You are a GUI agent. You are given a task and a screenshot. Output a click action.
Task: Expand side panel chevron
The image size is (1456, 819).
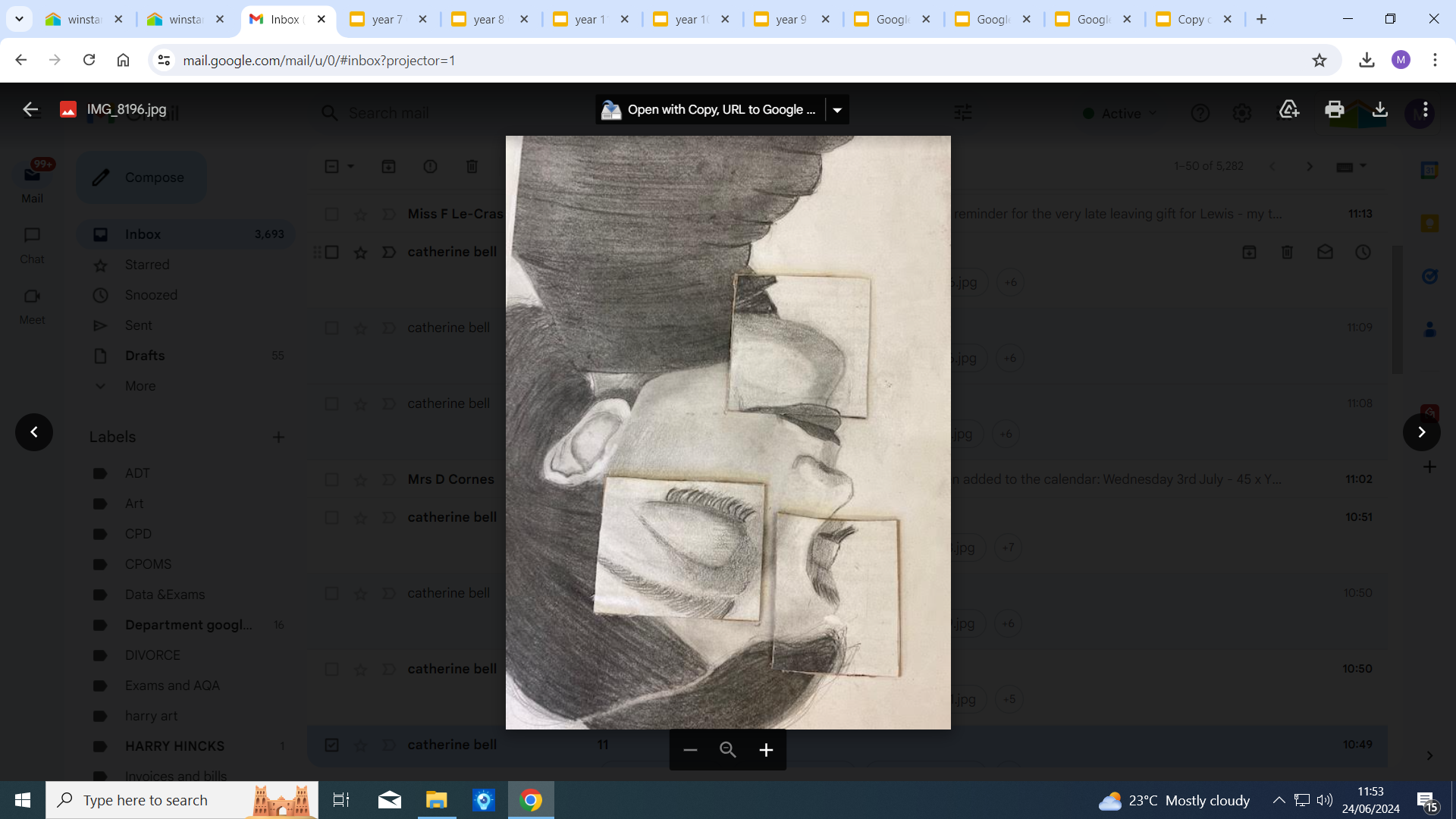[x=1429, y=755]
